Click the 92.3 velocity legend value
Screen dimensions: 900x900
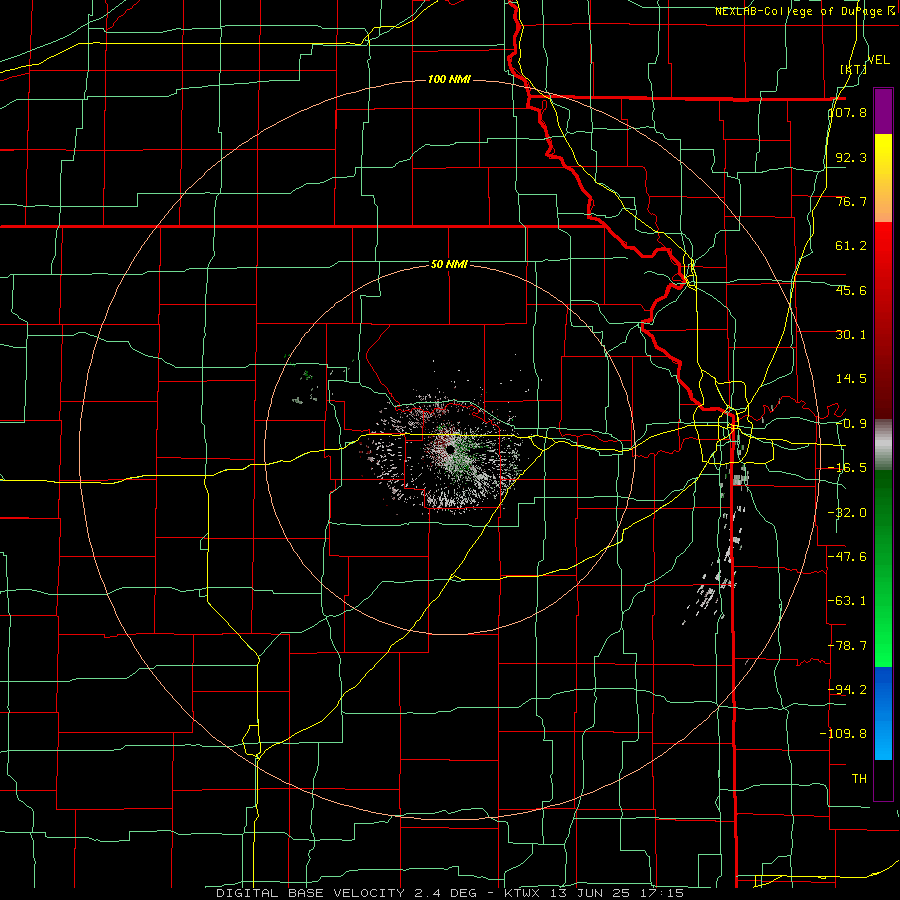click(x=851, y=157)
